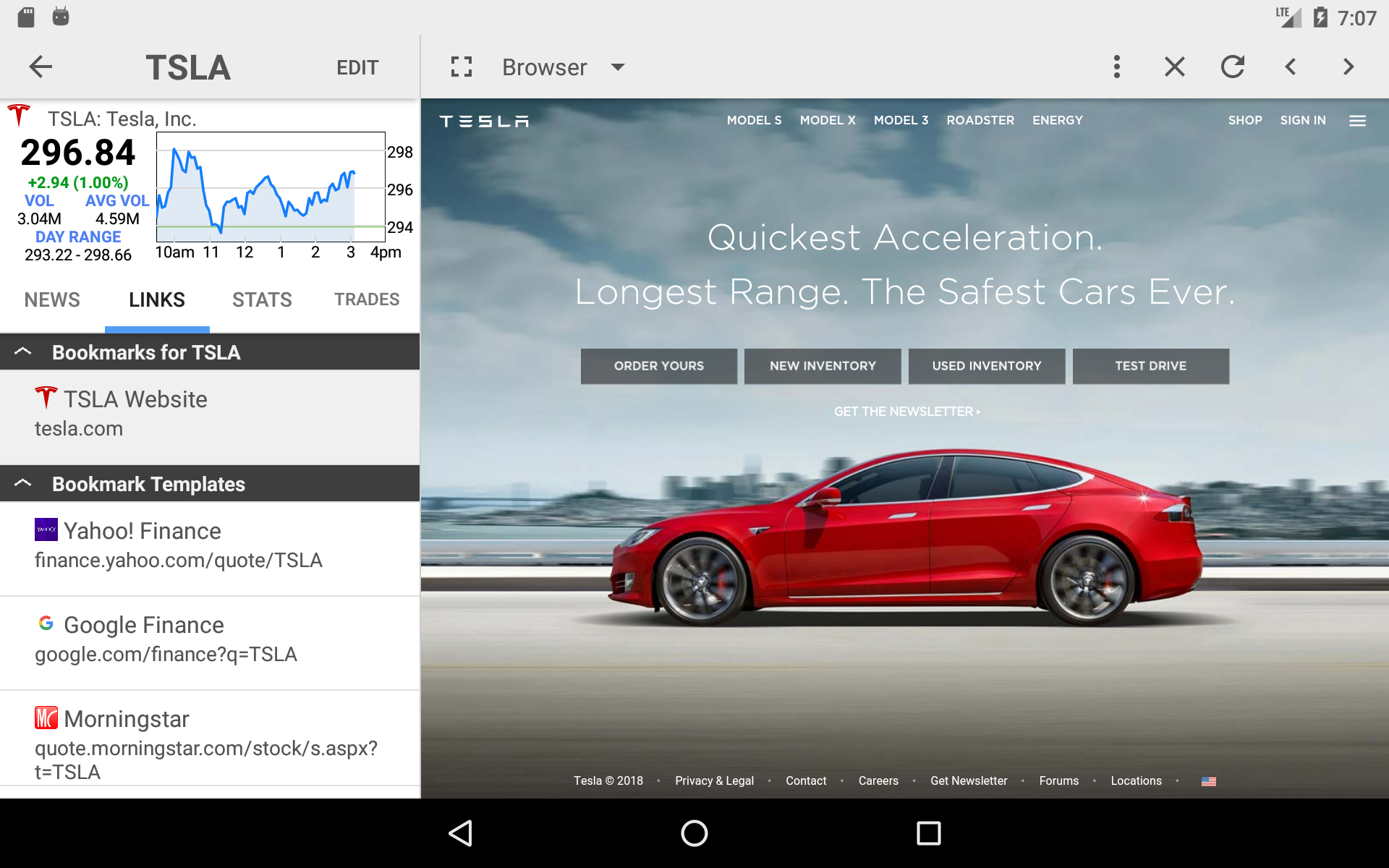
Task: Open Locations footer link
Action: pyautogui.click(x=1136, y=780)
